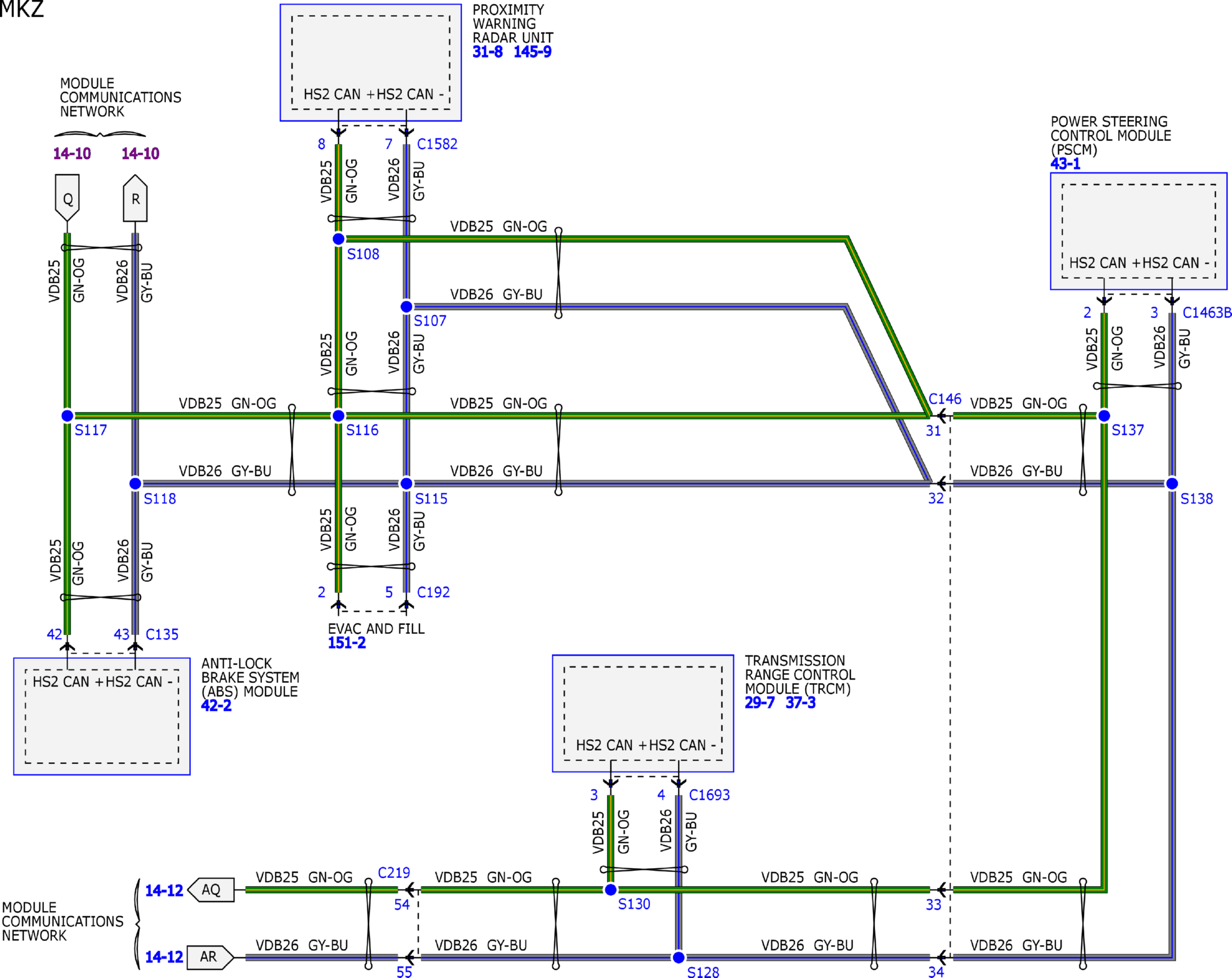Select connector label C1582

tap(437, 144)
